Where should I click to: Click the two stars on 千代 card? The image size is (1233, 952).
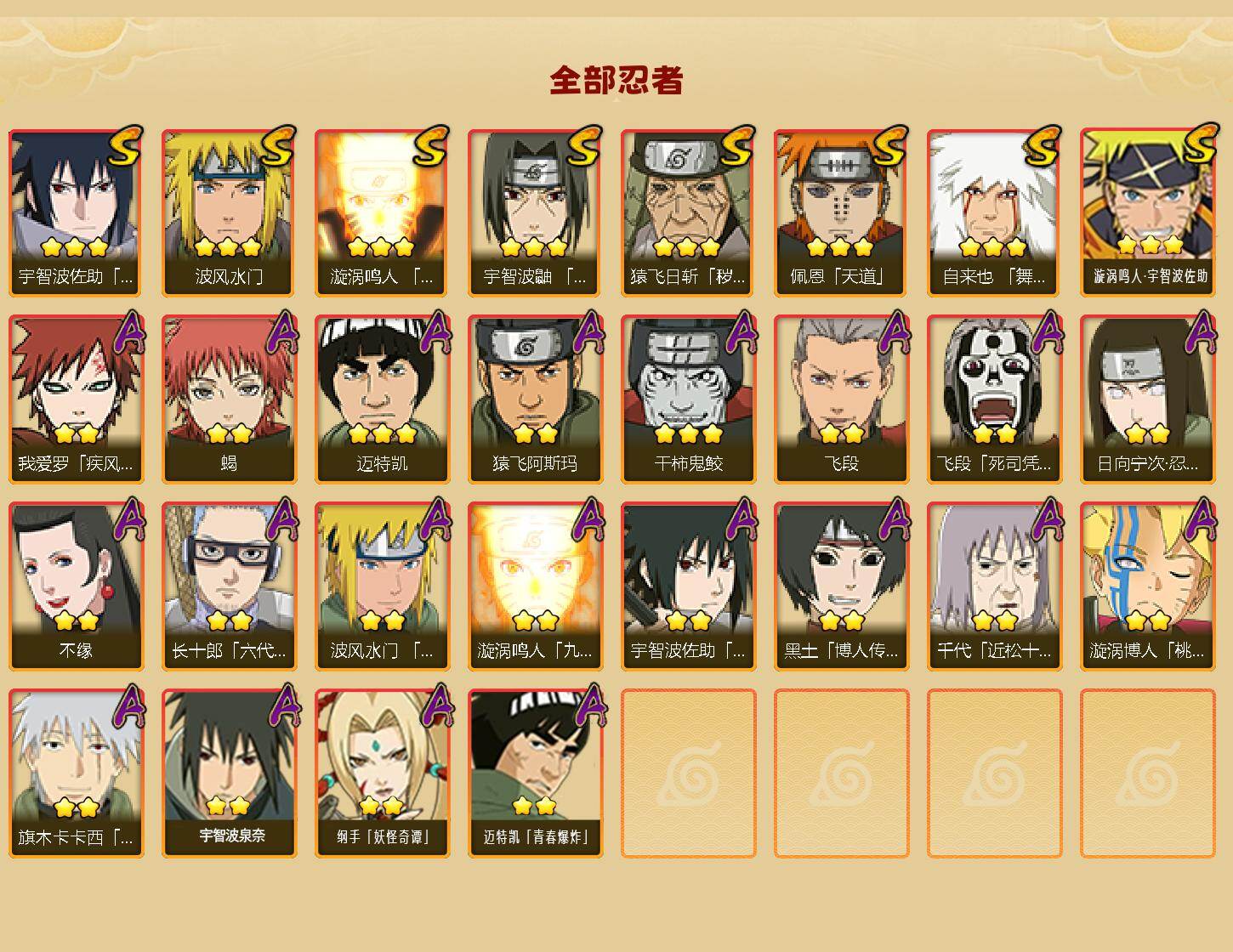994,620
